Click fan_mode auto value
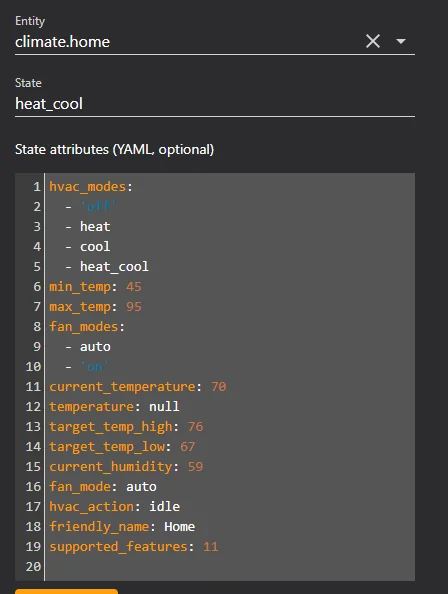The width and height of the screenshot is (448, 594). pyautogui.click(x=141, y=486)
